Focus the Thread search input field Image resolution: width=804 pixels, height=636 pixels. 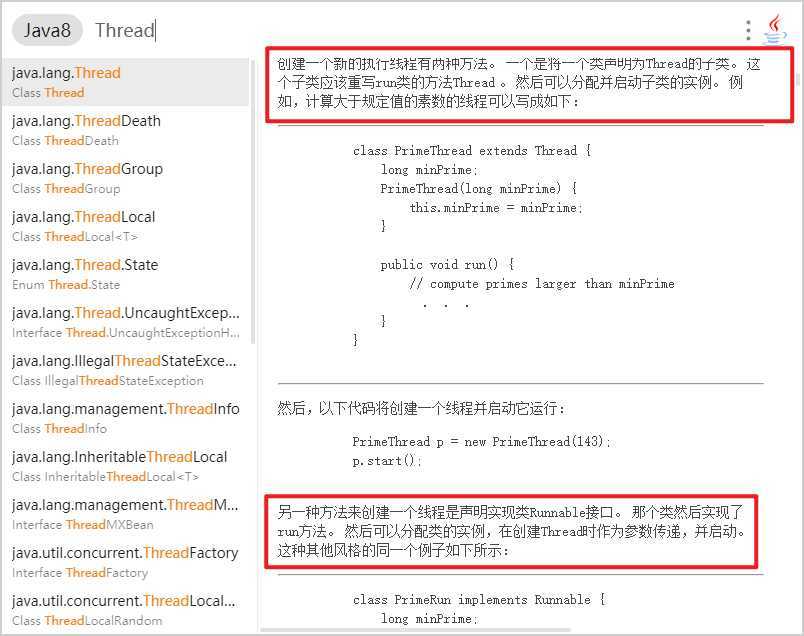[x=126, y=30]
